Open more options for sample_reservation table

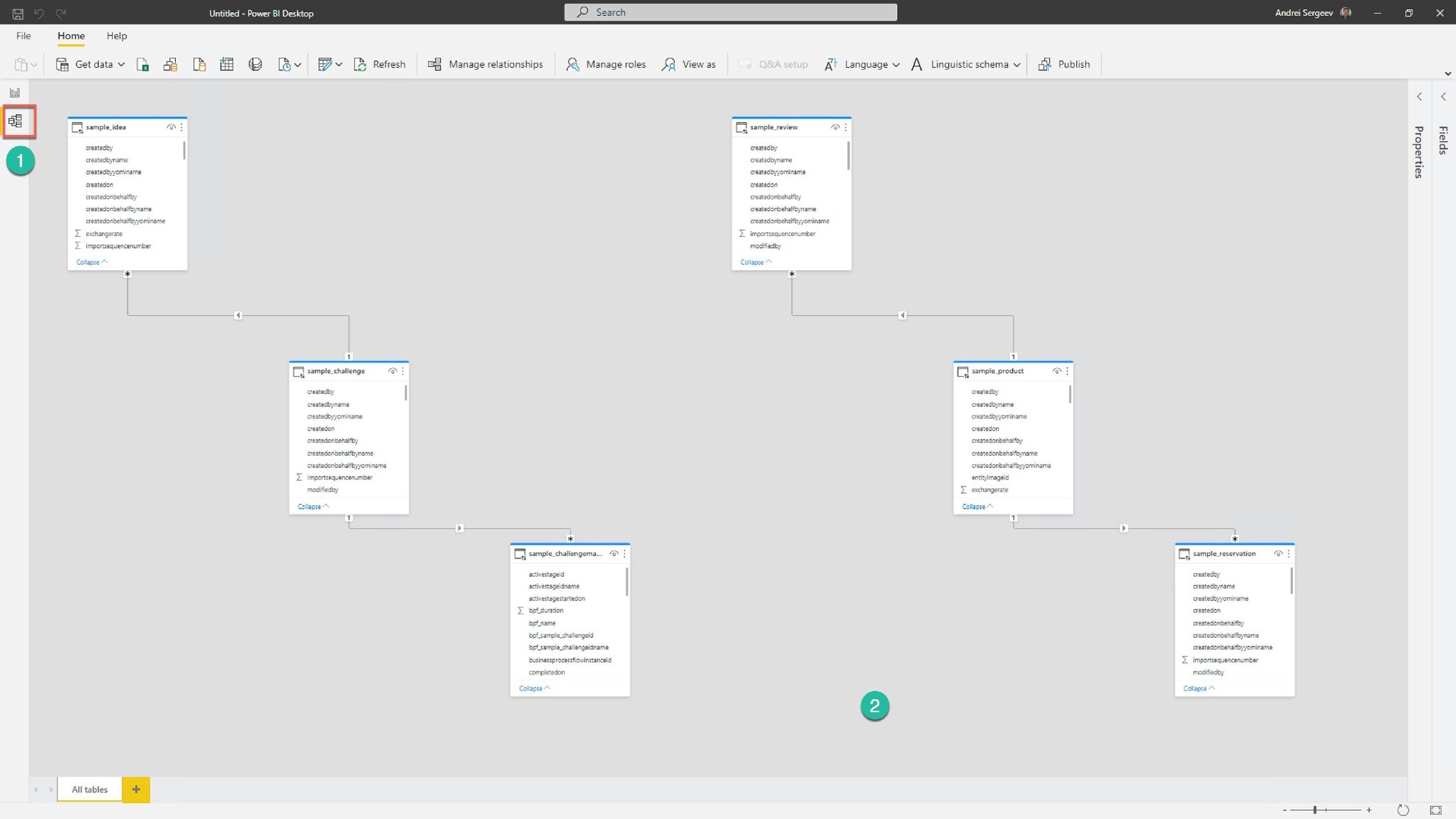tap(1288, 553)
